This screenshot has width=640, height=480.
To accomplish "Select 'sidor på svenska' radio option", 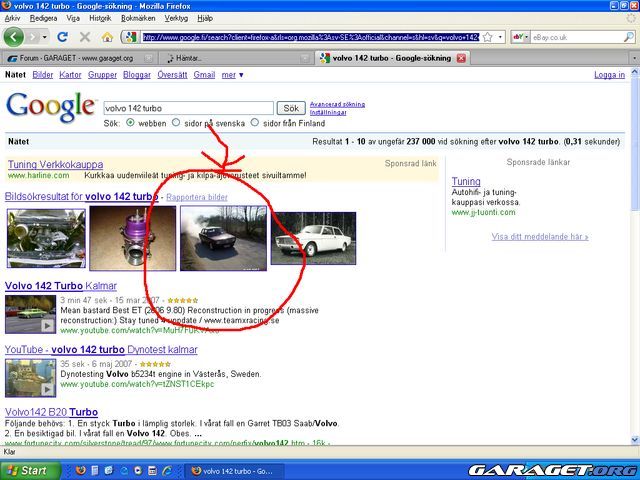I will click(x=176, y=123).
